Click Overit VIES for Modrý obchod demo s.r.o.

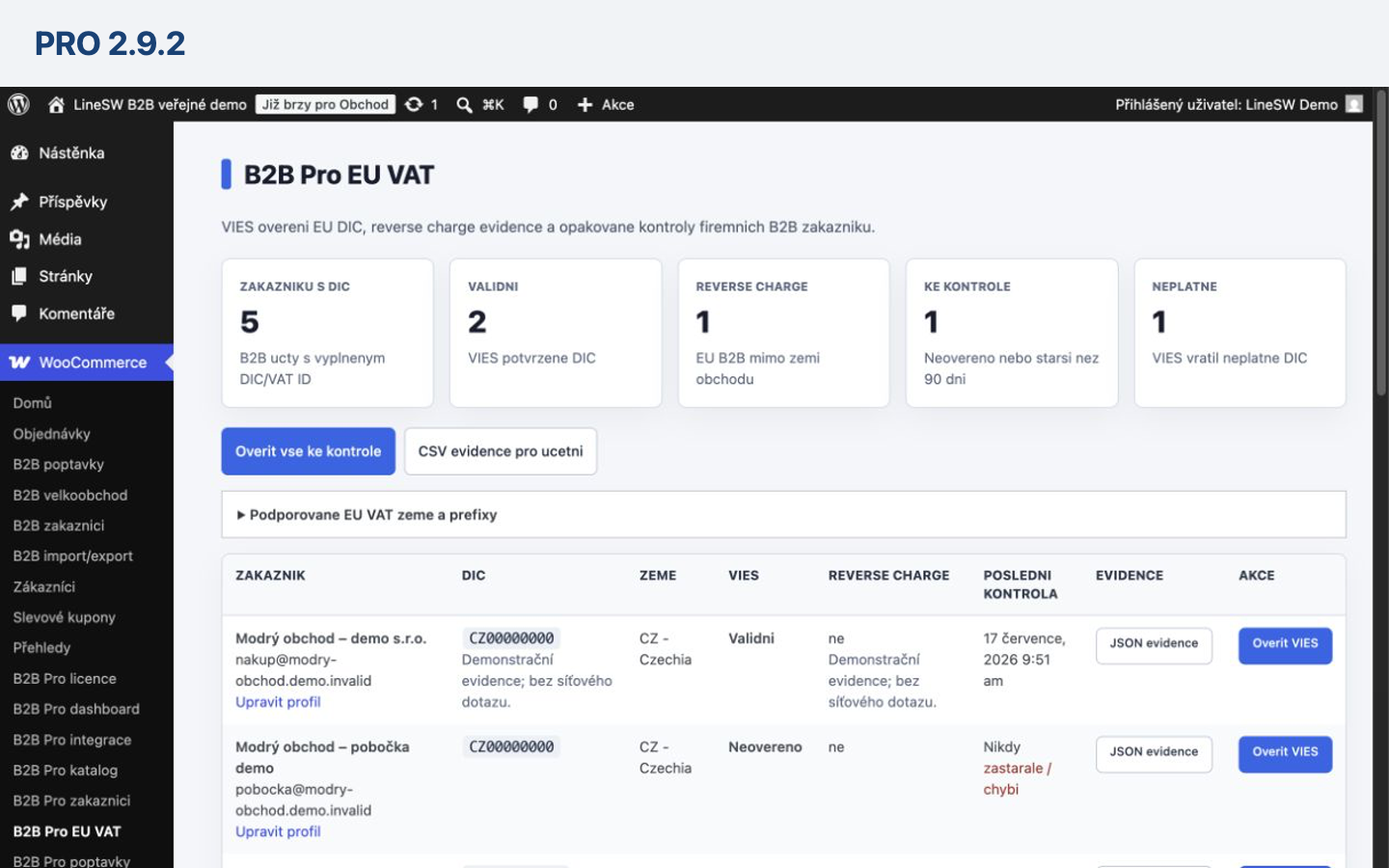pos(1285,645)
